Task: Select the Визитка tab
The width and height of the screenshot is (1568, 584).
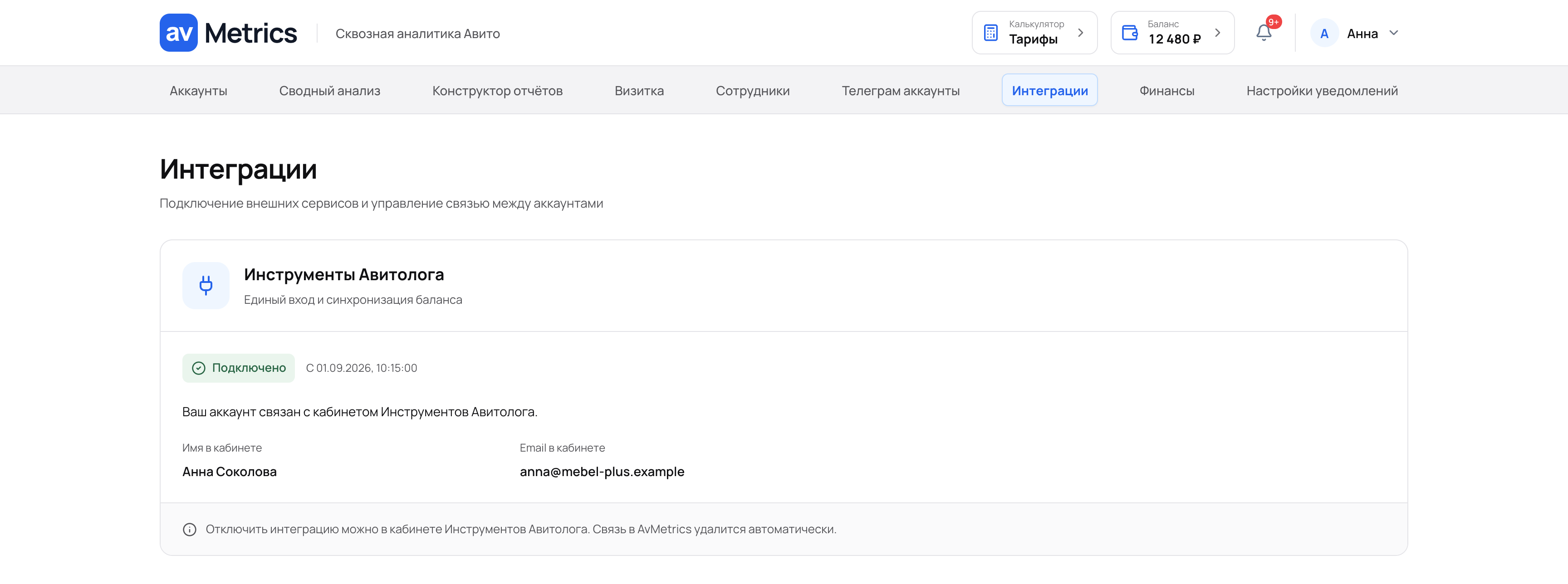Action: [x=639, y=91]
